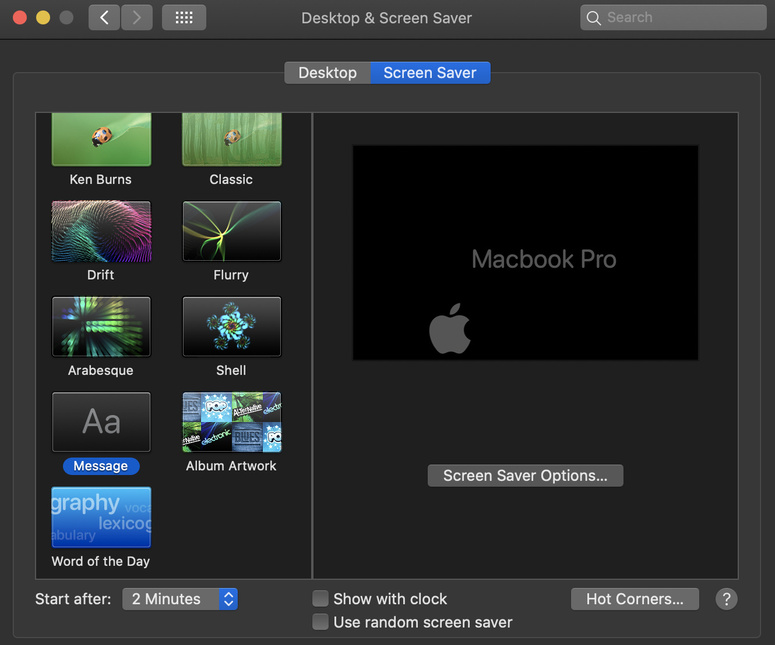The height and width of the screenshot is (645, 775).
Task: Enable Use random screen saver checkbox
Action: [320, 622]
